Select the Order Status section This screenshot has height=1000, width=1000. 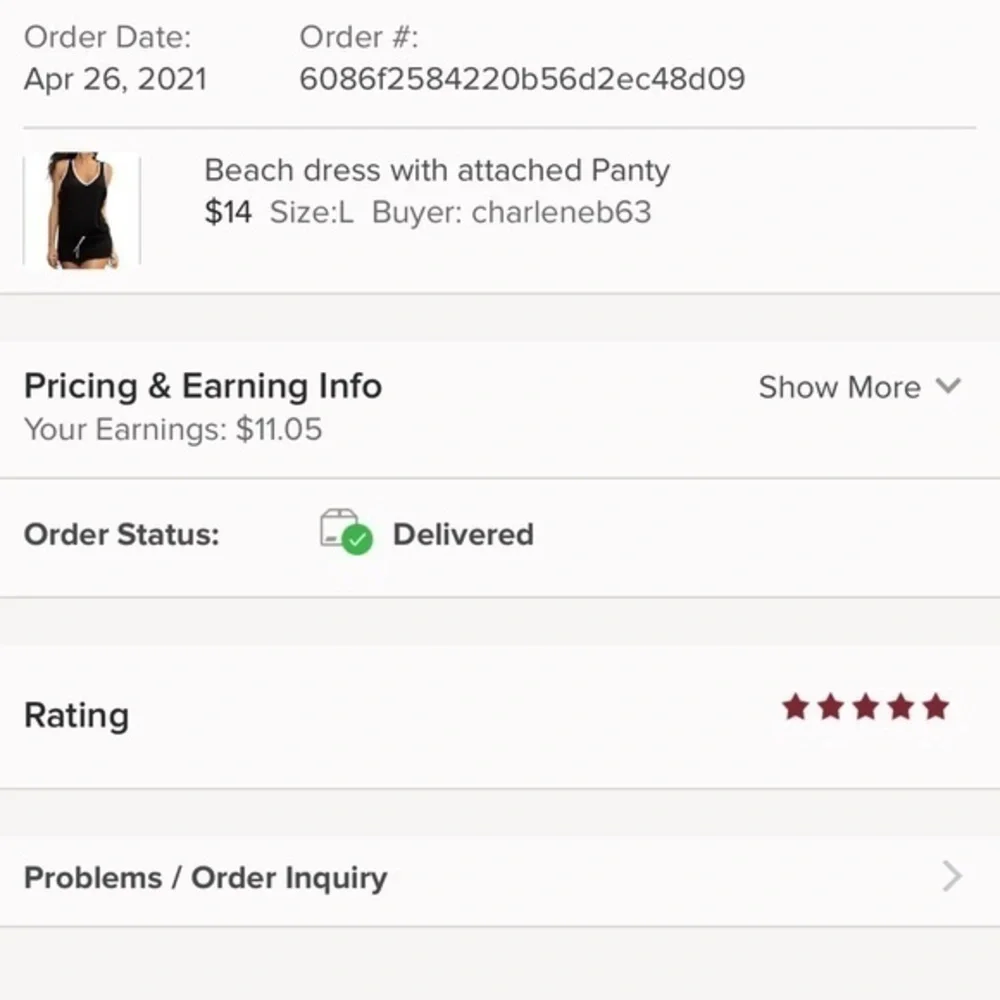tap(118, 535)
